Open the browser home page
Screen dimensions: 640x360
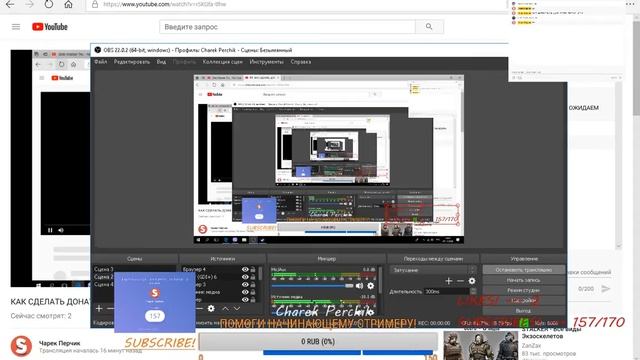[68, 4]
